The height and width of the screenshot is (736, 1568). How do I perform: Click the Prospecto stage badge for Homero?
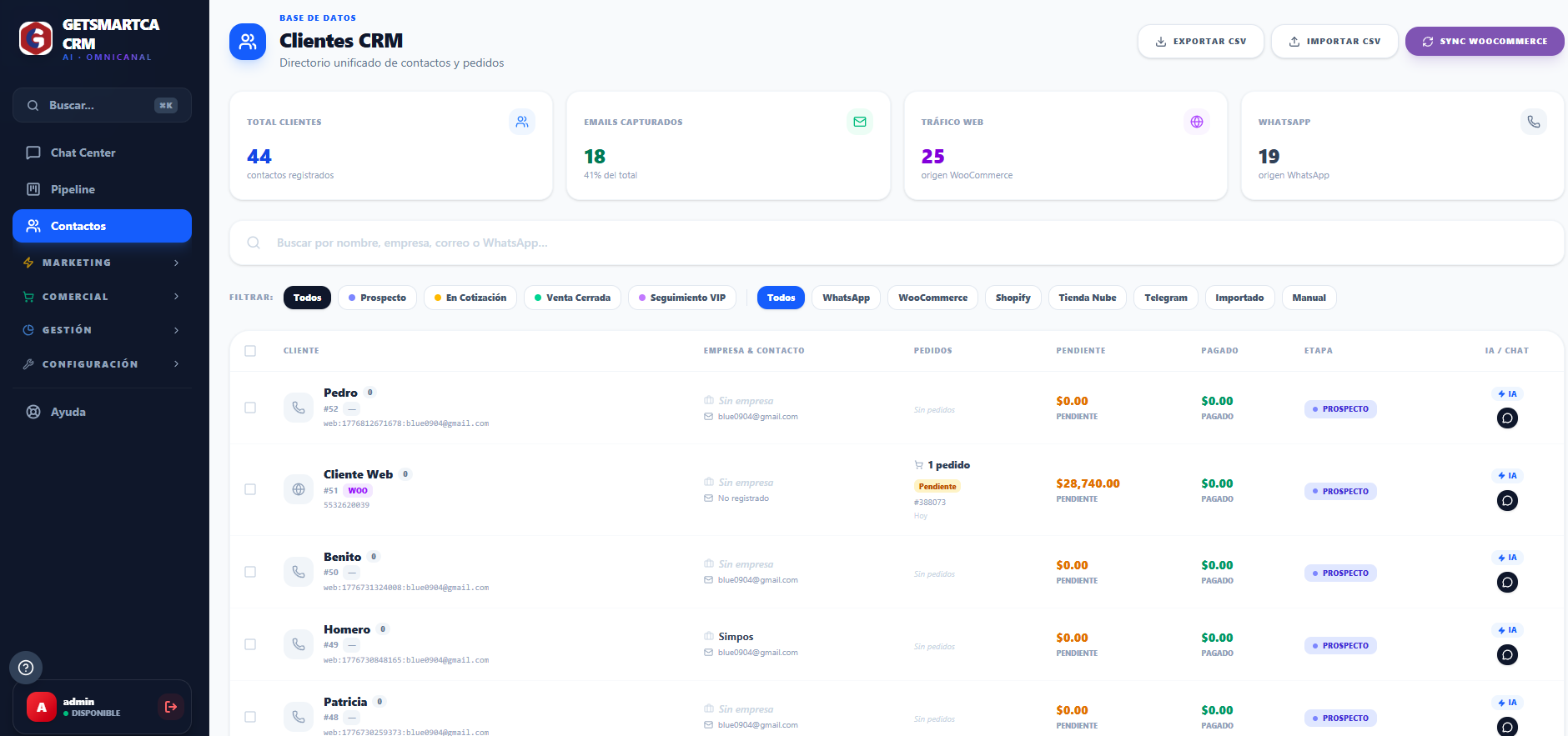click(x=1340, y=646)
